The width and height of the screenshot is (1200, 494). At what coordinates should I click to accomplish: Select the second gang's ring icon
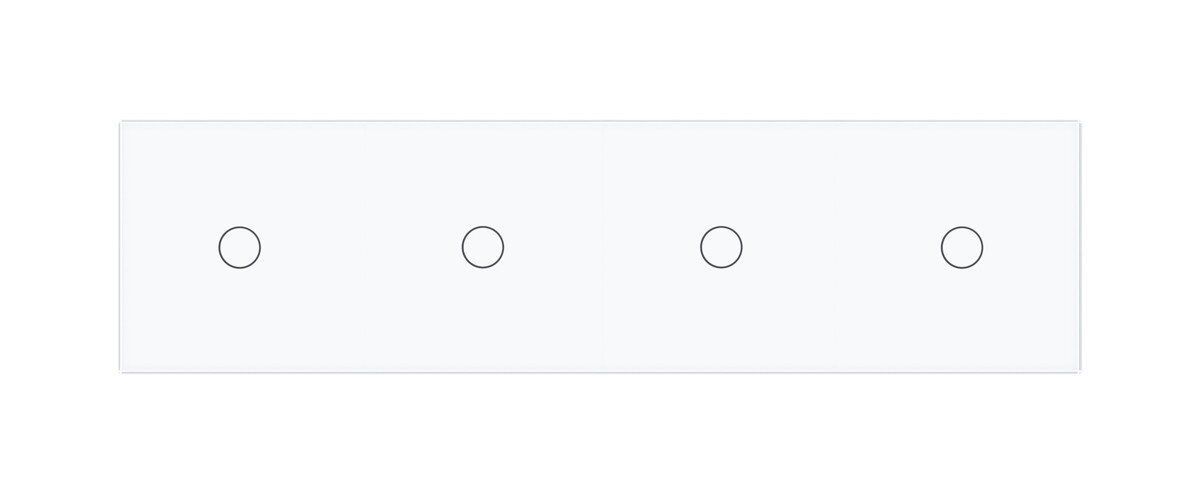482,247
